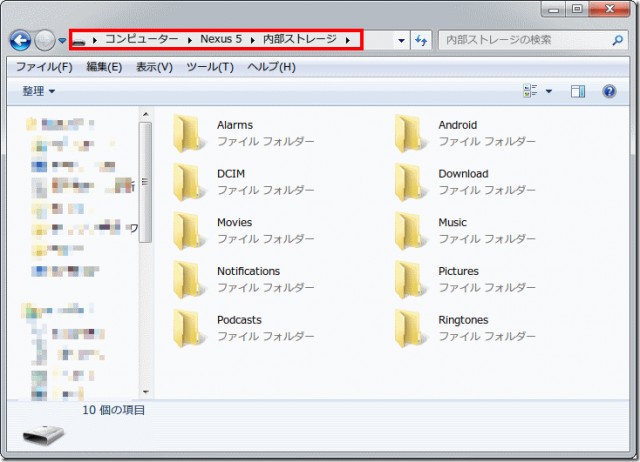Go back with the Back arrow button
The height and width of the screenshot is (462, 640).
(x=20, y=40)
